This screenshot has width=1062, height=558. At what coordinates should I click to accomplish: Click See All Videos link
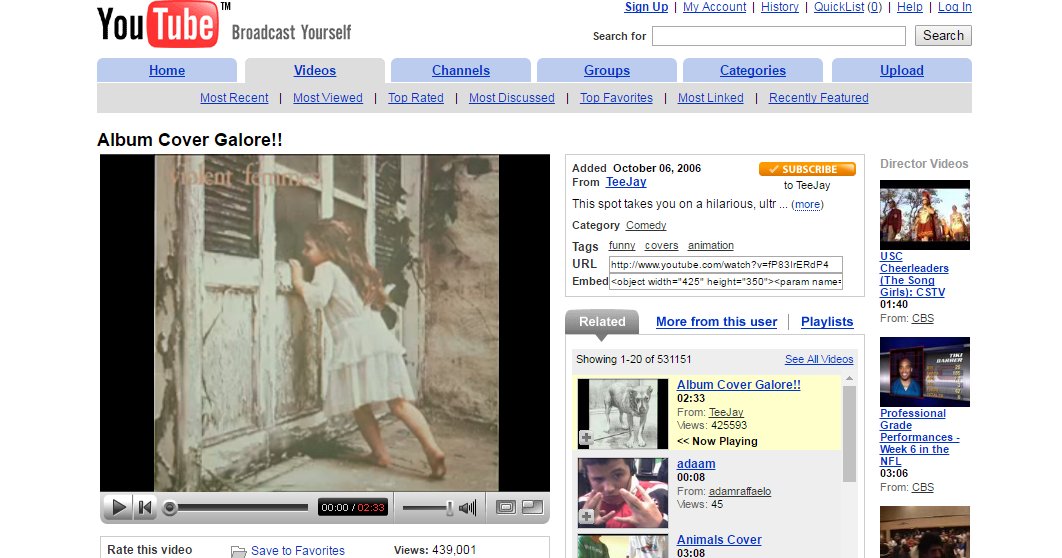click(819, 359)
